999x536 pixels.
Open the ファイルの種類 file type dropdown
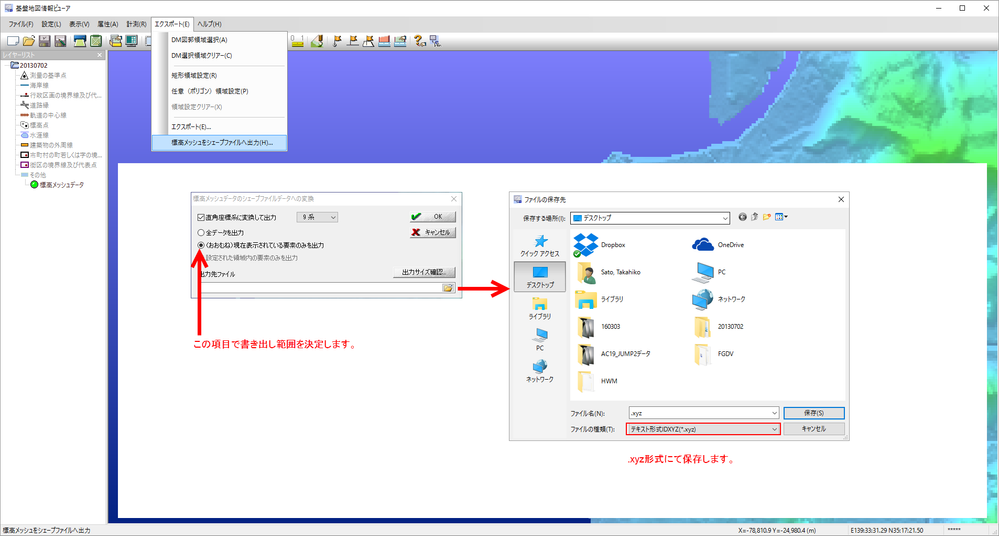pos(703,429)
